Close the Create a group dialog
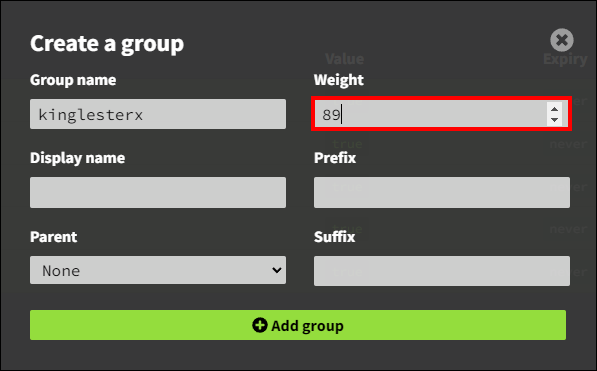The image size is (597, 371). pyautogui.click(x=562, y=40)
